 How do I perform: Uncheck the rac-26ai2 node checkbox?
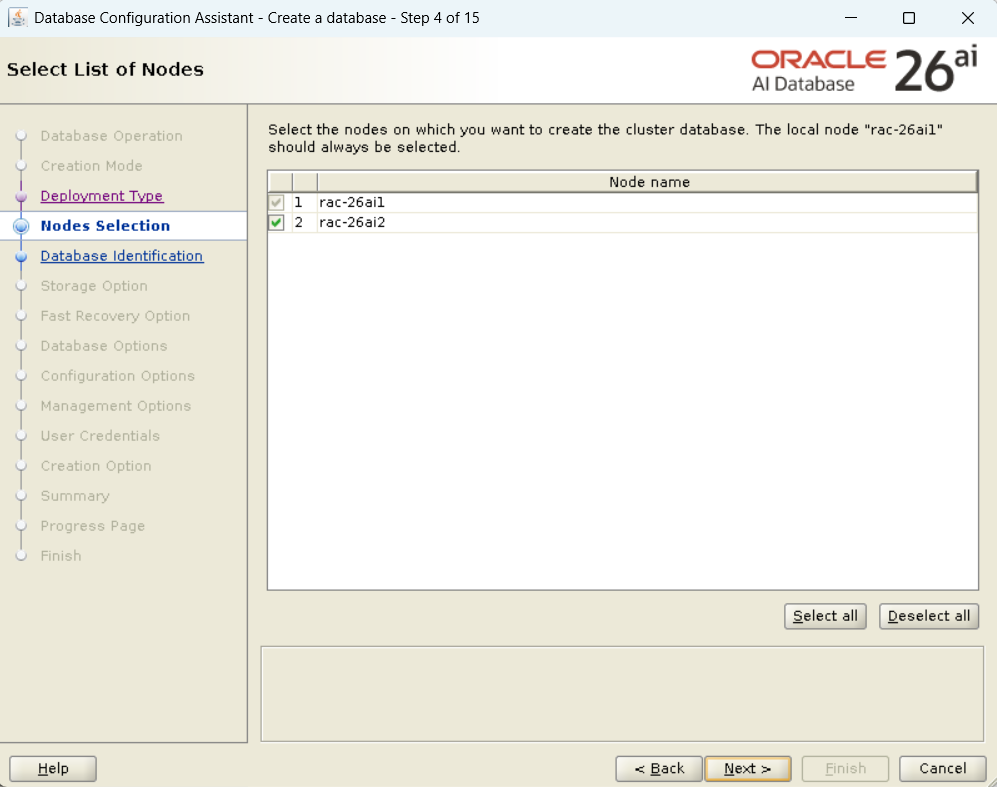277,222
